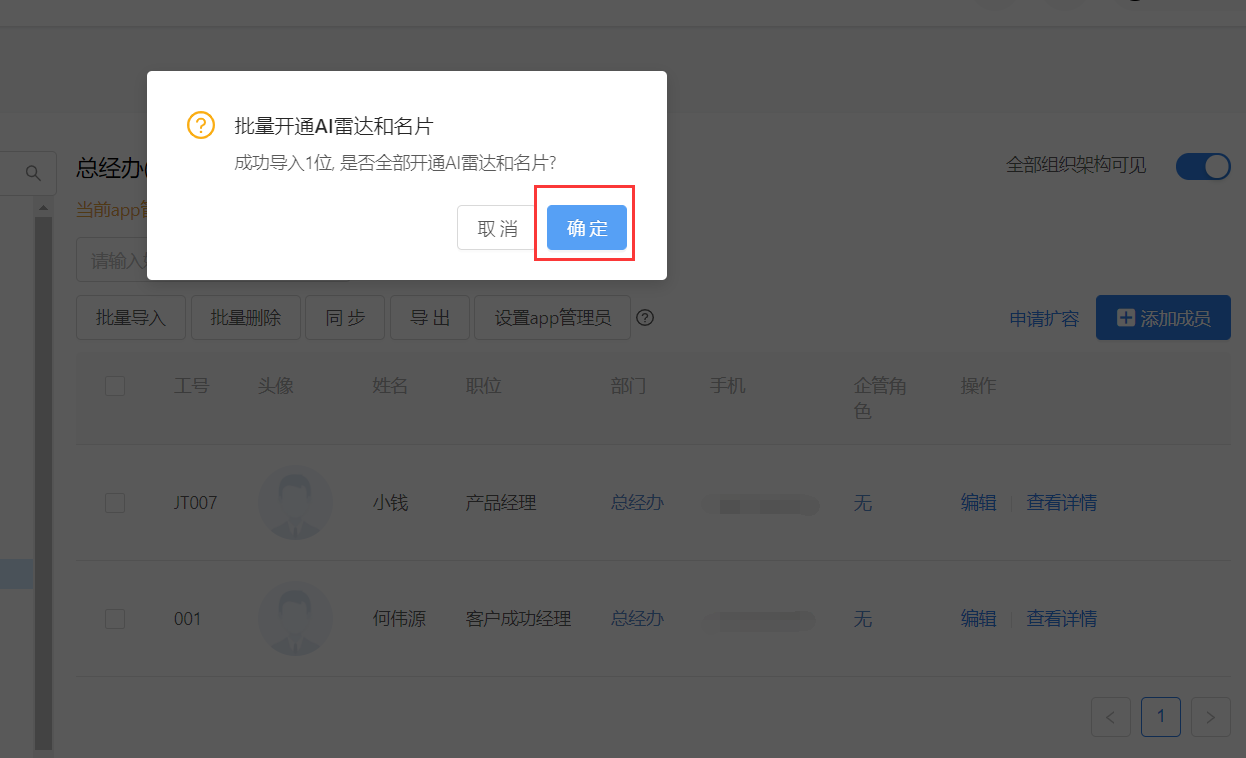Viewport: 1246px width, 758px height.
Task: Tick the select-all header checkbox
Action: [x=115, y=386]
